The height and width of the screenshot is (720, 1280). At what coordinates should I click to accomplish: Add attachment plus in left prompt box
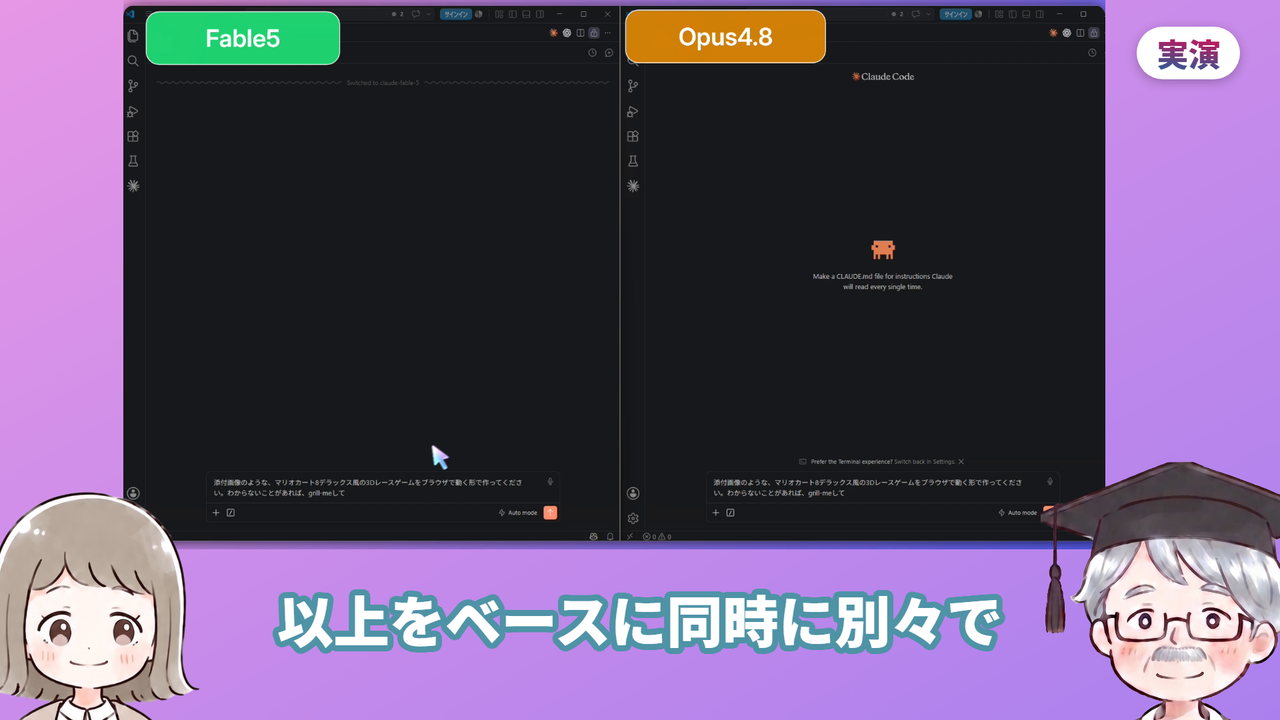tap(215, 513)
